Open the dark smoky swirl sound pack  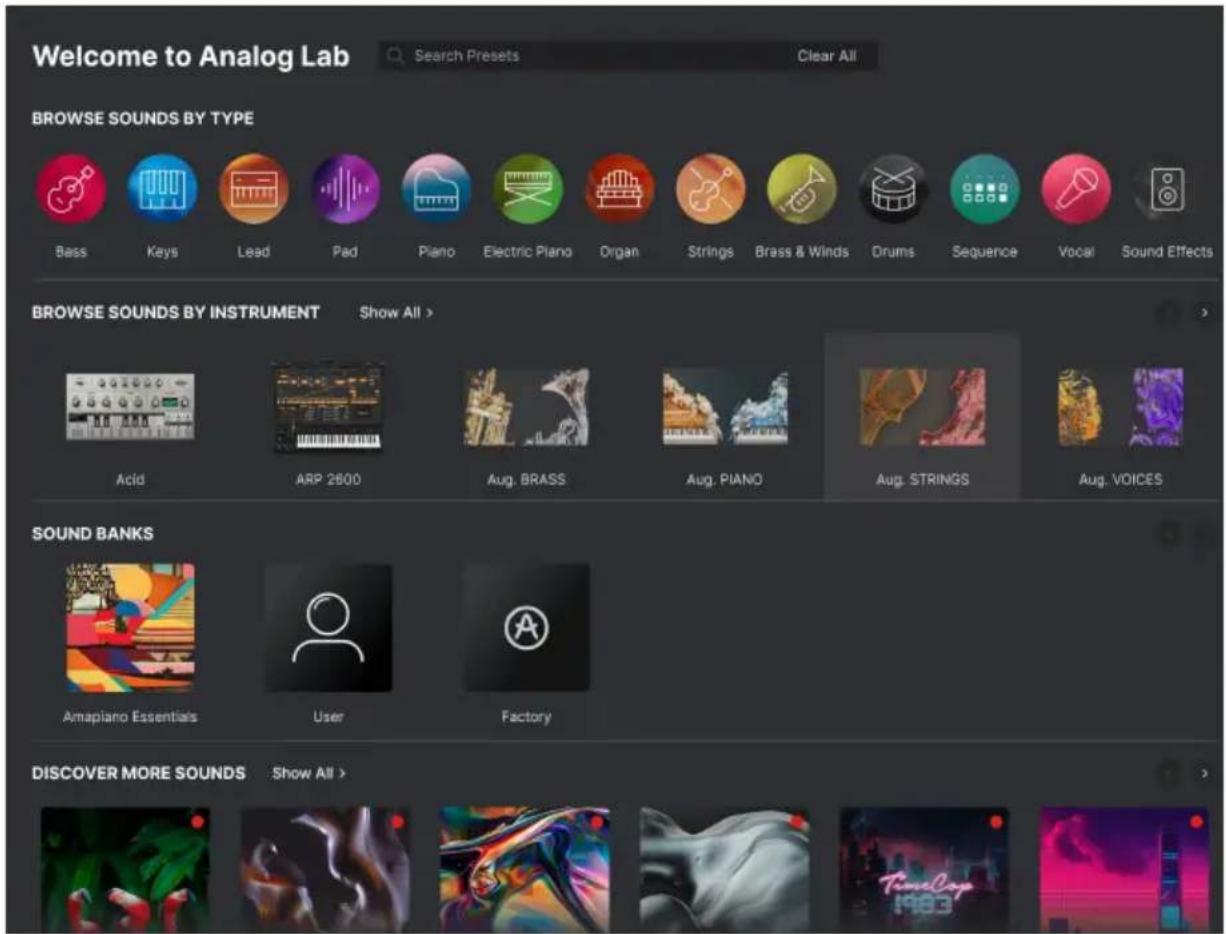click(325, 869)
